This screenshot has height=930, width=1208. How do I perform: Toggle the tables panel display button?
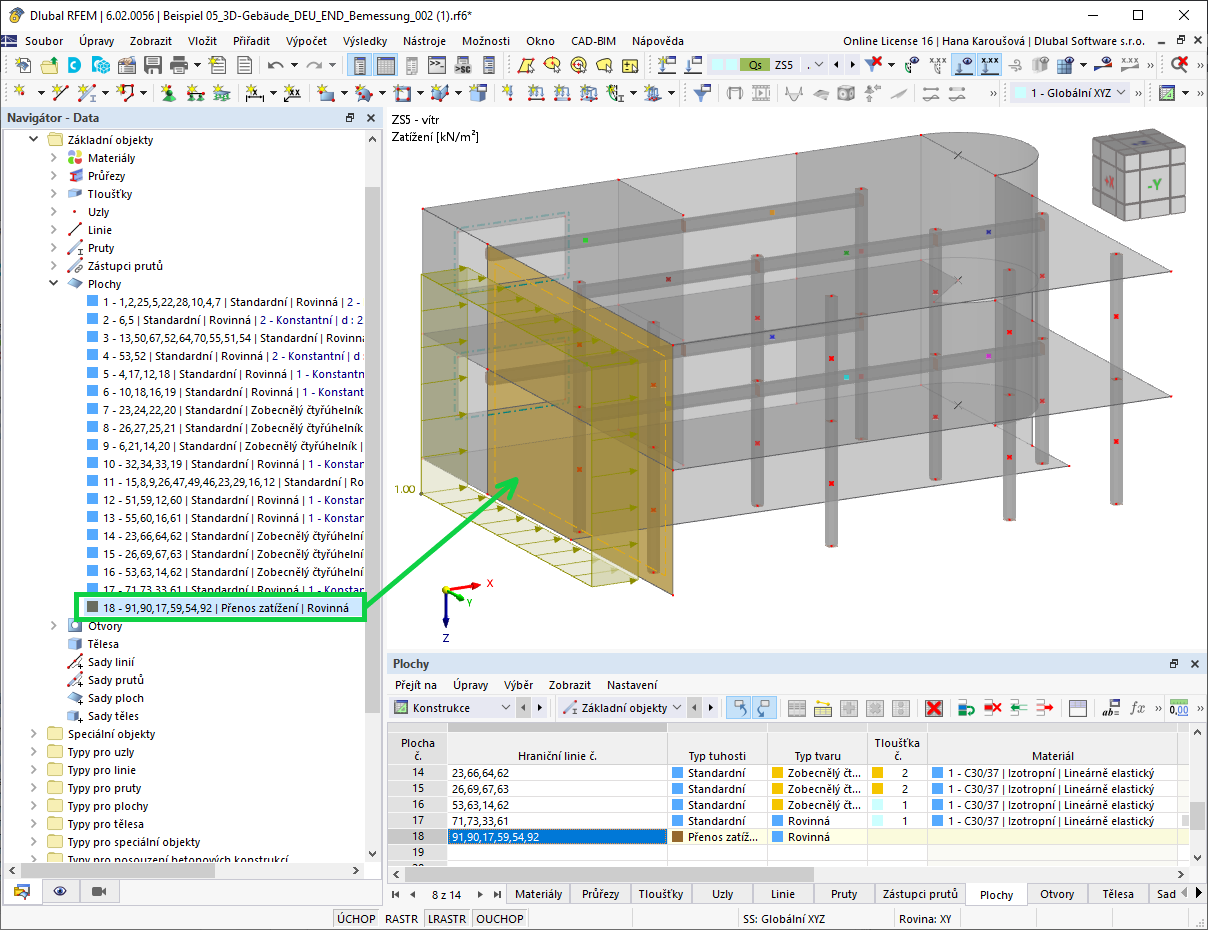(385, 65)
